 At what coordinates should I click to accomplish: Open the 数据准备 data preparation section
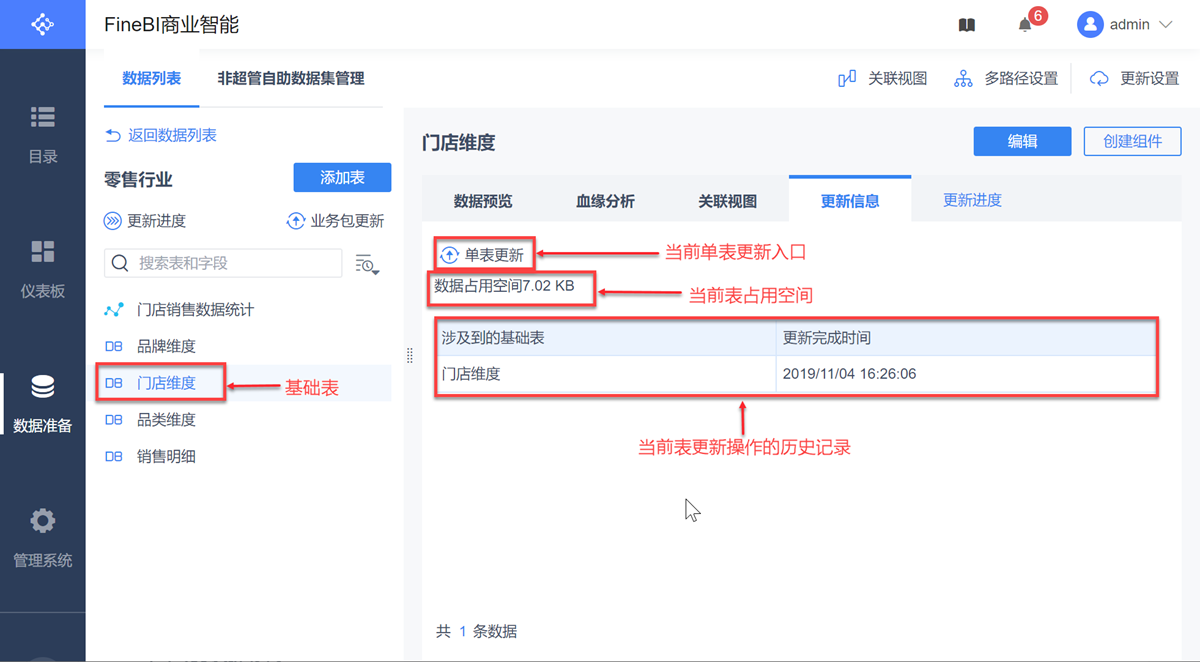tap(43, 404)
